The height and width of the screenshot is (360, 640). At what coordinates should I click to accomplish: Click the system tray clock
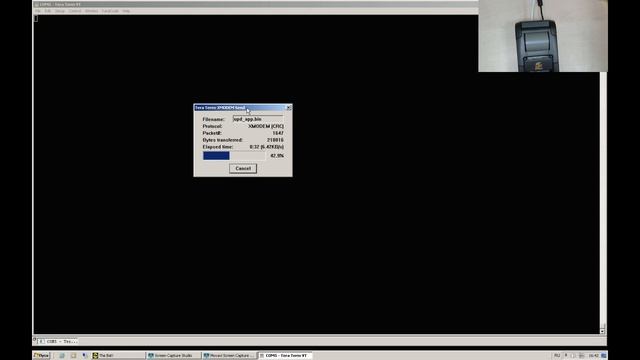click(x=593, y=356)
